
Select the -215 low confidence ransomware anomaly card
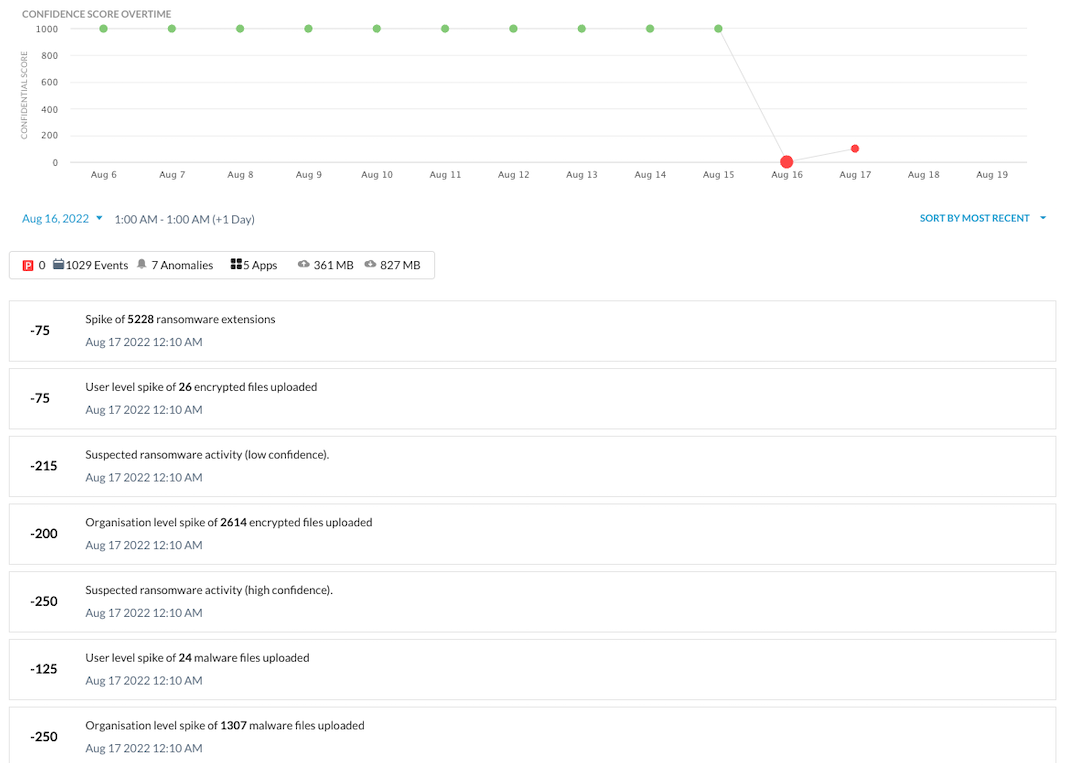point(530,465)
